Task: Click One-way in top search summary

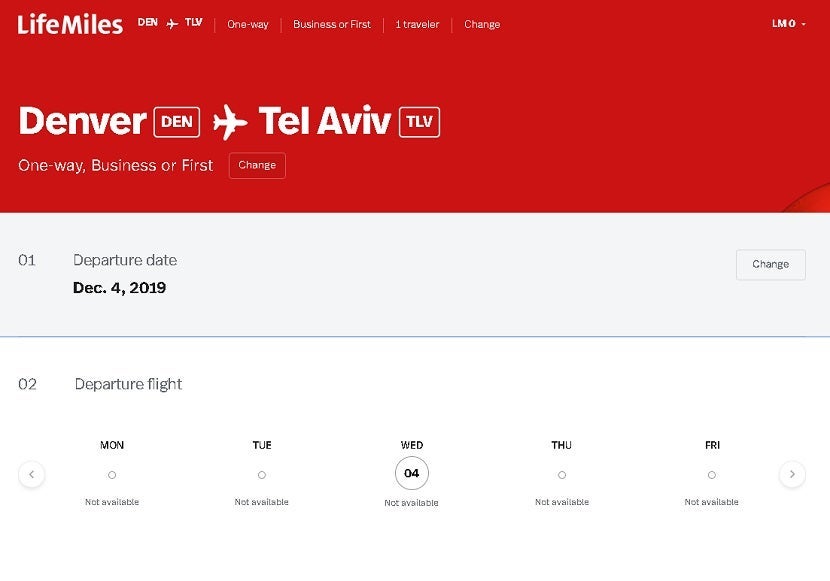Action: pos(248,25)
